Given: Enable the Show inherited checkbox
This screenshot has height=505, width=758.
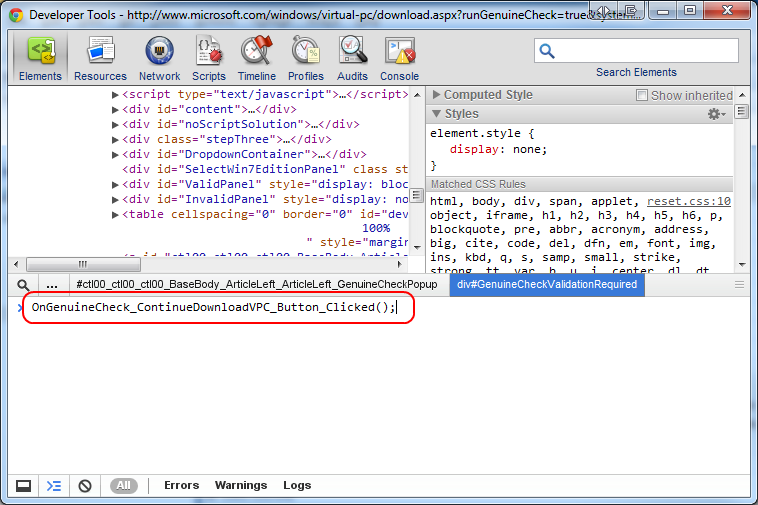Looking at the screenshot, I should click(x=641, y=95).
